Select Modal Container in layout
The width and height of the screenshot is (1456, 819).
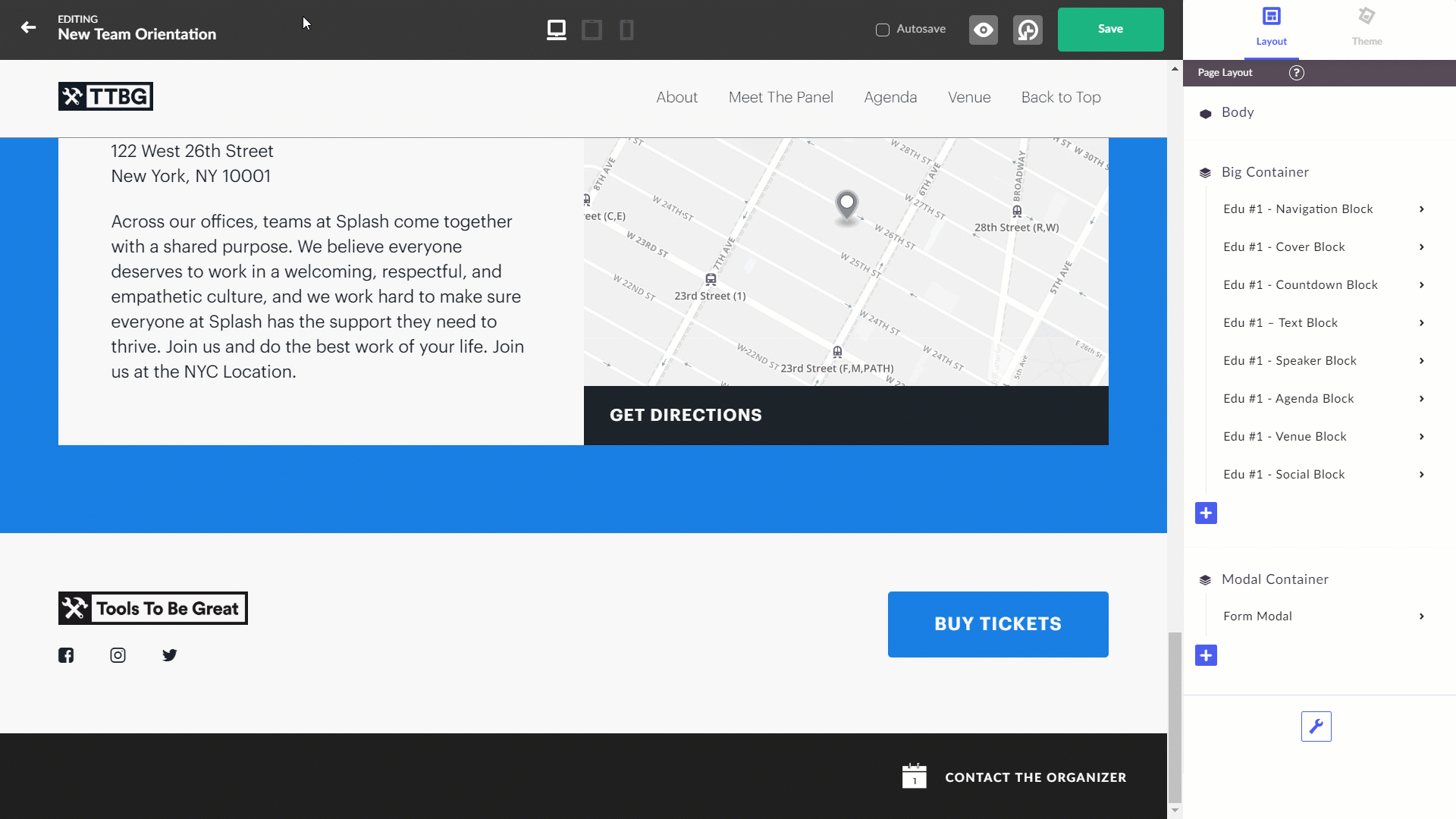point(1275,579)
